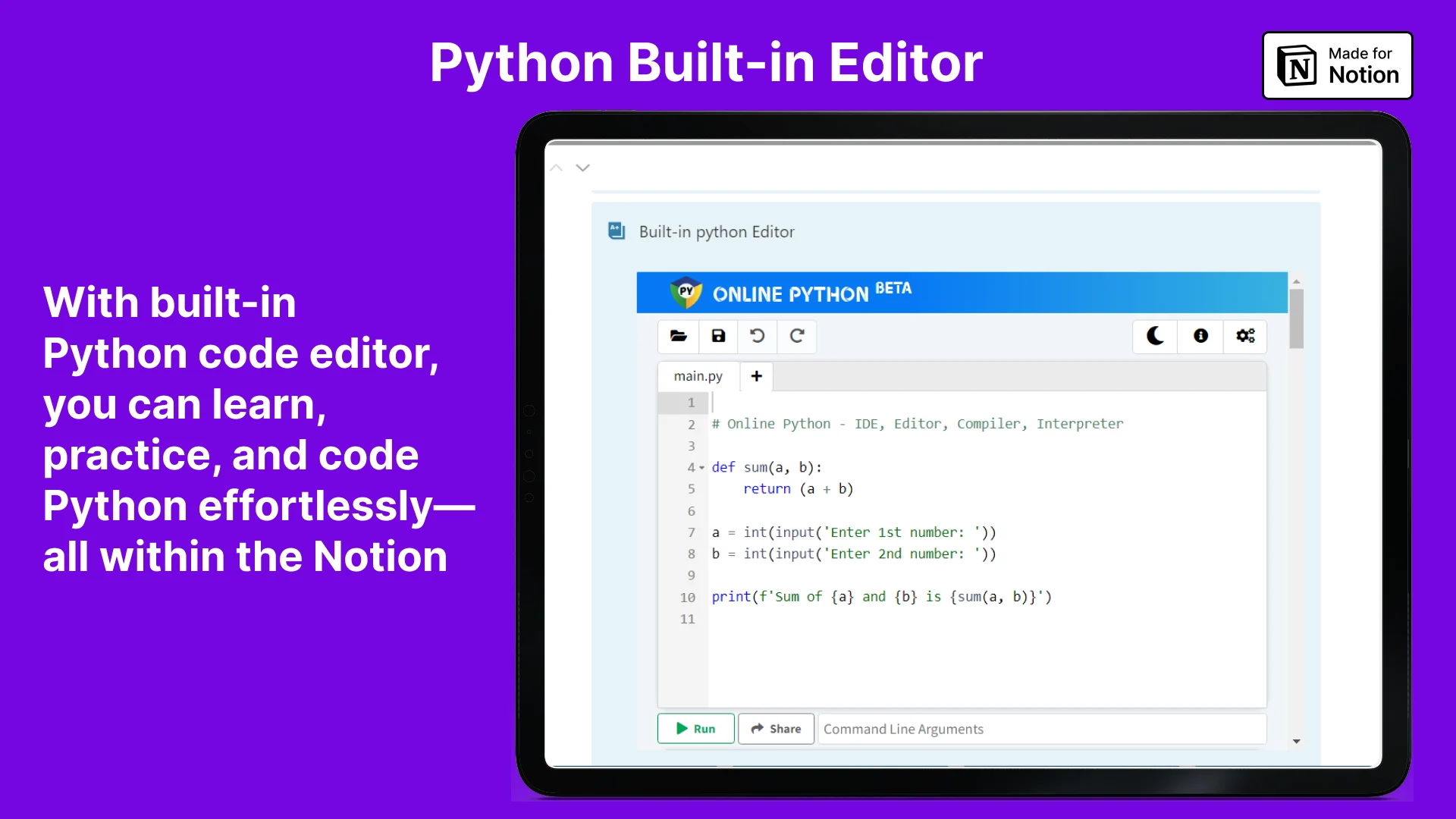This screenshot has width=1456, height=819.
Task: Go to next page with down chevron
Action: 582,168
